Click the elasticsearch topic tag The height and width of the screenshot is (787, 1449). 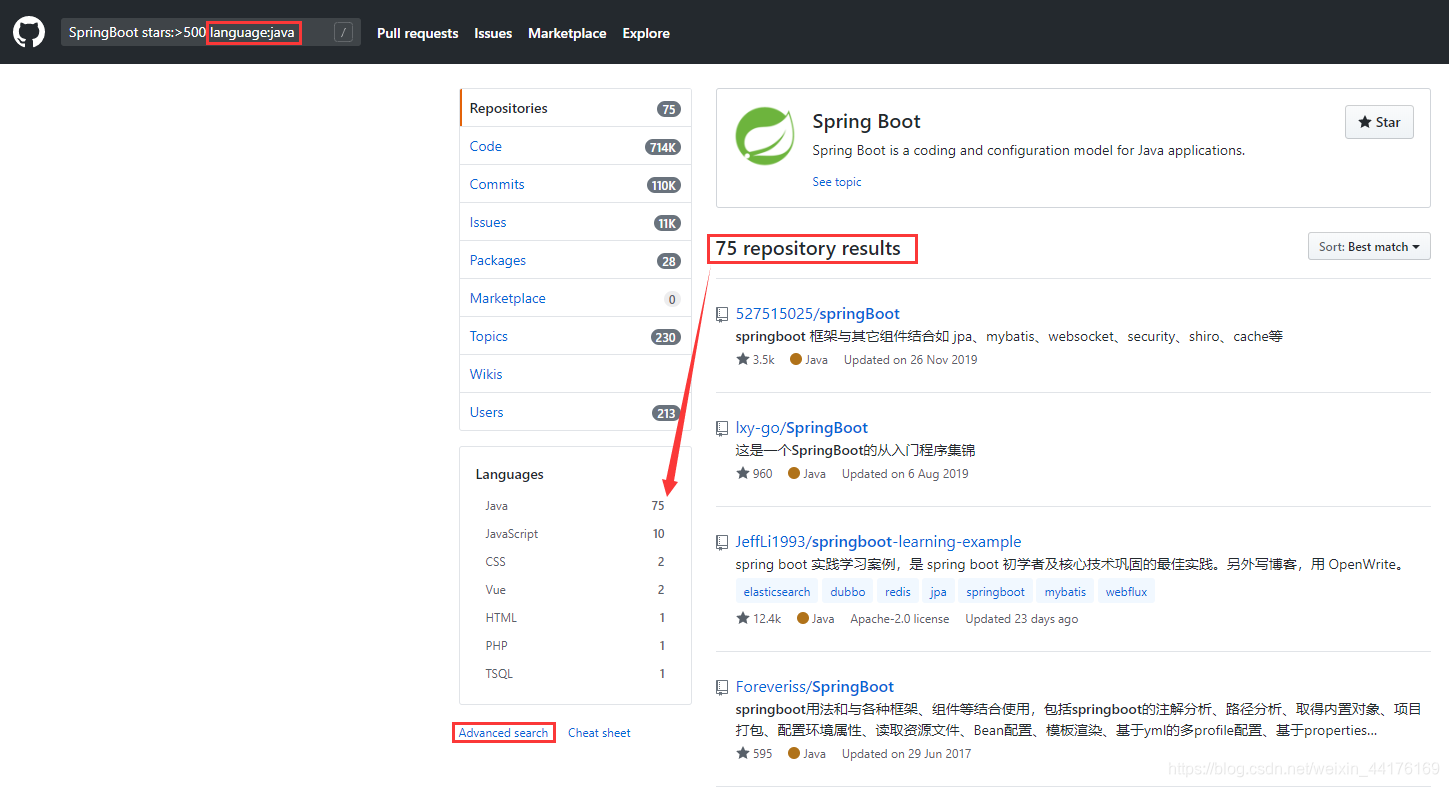tap(777, 592)
